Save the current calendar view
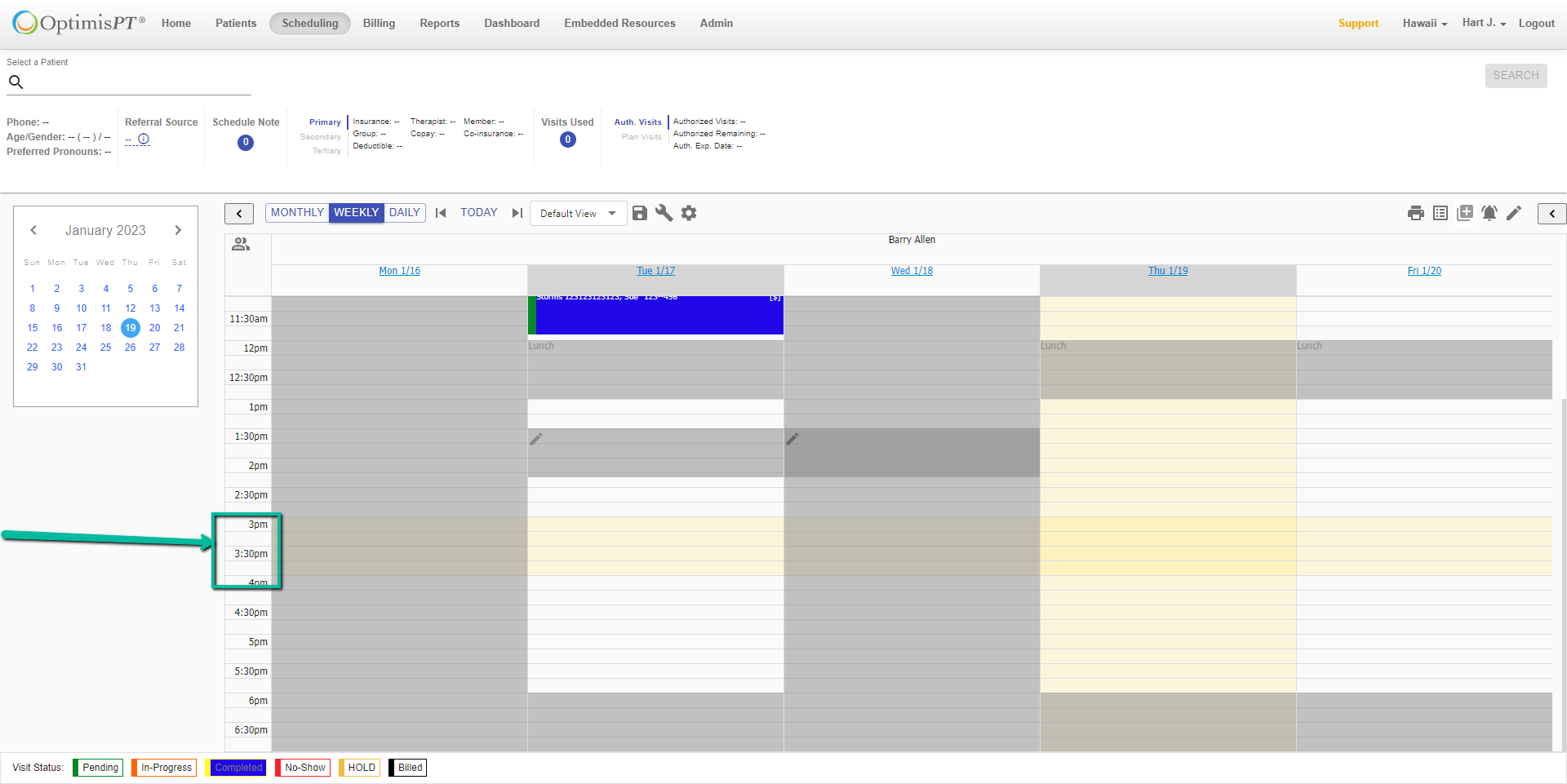Viewport: 1567px width, 784px height. 640,213
